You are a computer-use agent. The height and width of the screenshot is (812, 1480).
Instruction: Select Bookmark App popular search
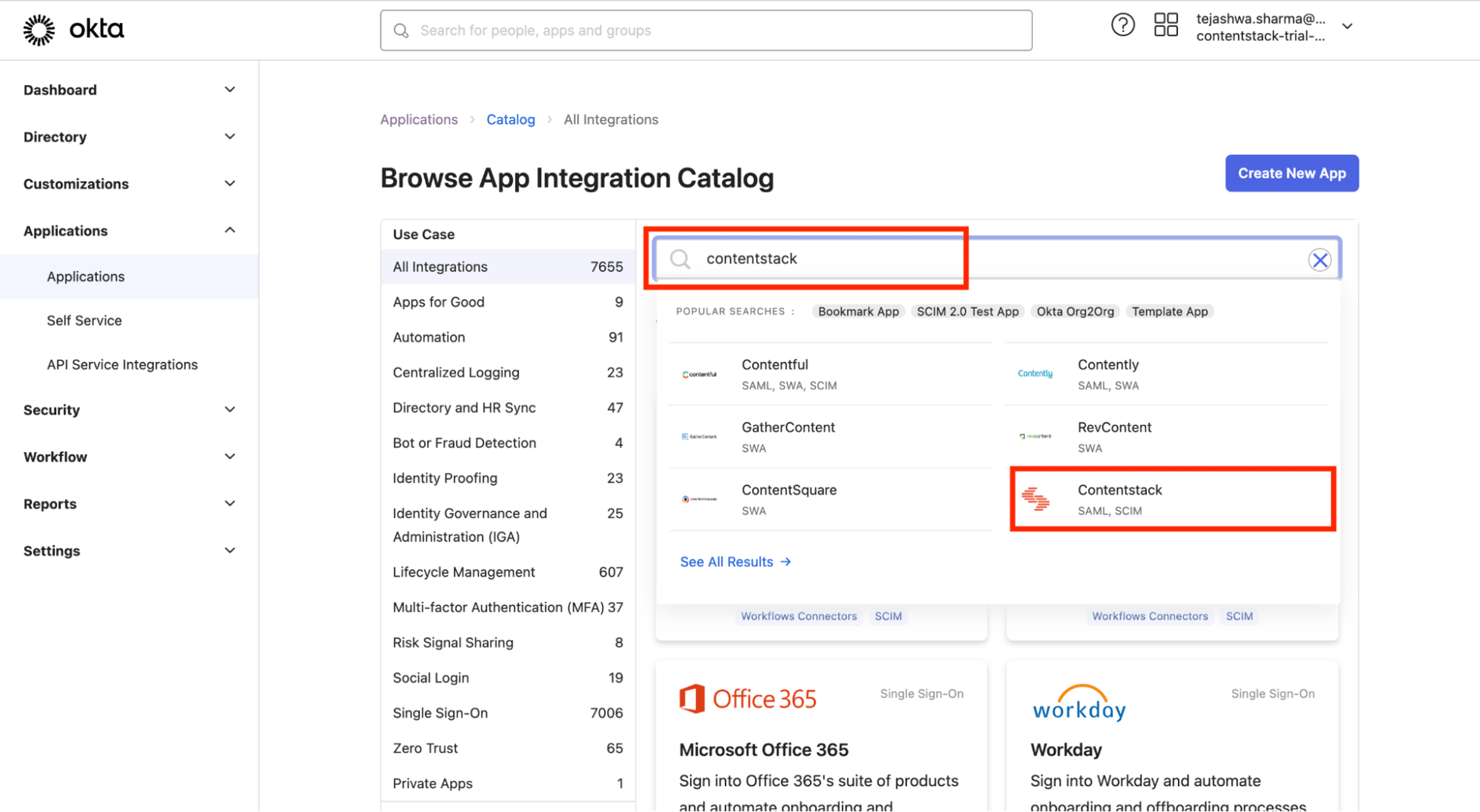(858, 311)
